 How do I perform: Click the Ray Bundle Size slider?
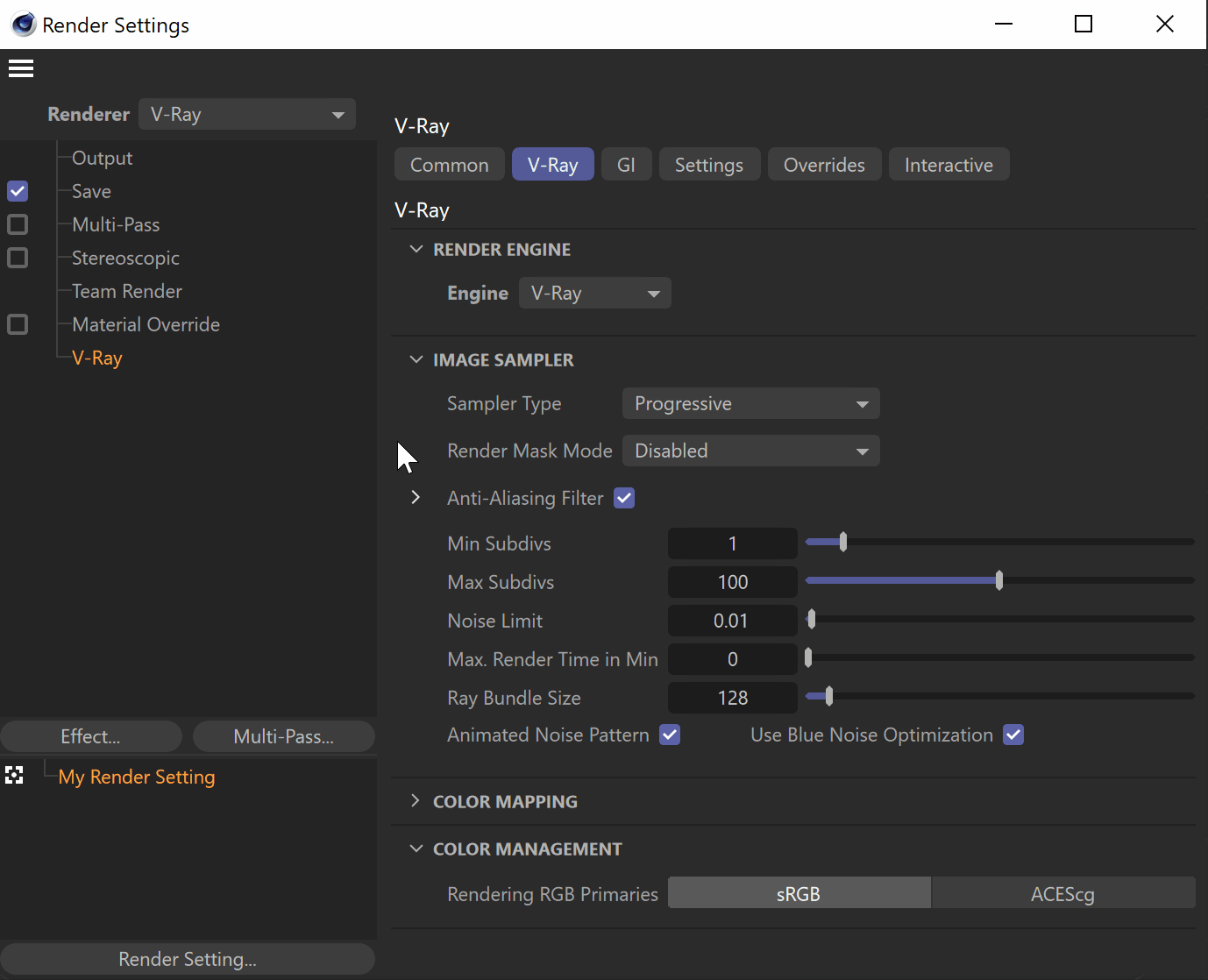click(x=999, y=696)
